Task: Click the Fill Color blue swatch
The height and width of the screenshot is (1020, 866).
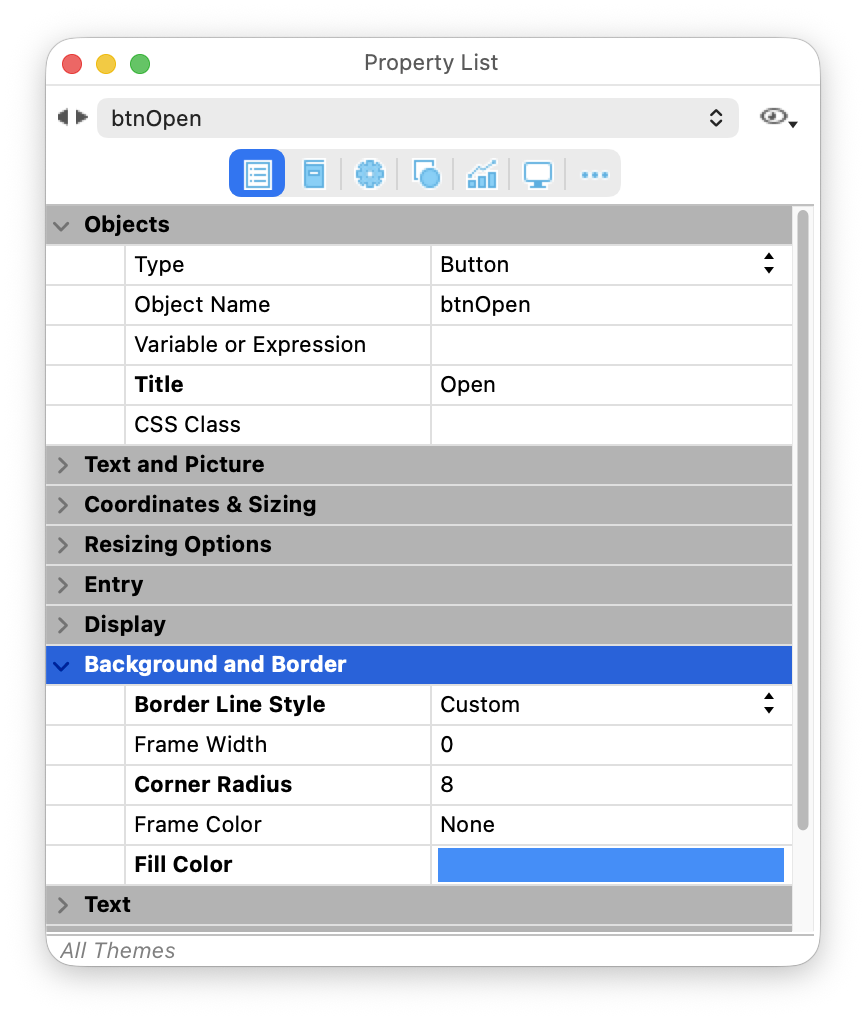Action: click(x=610, y=865)
